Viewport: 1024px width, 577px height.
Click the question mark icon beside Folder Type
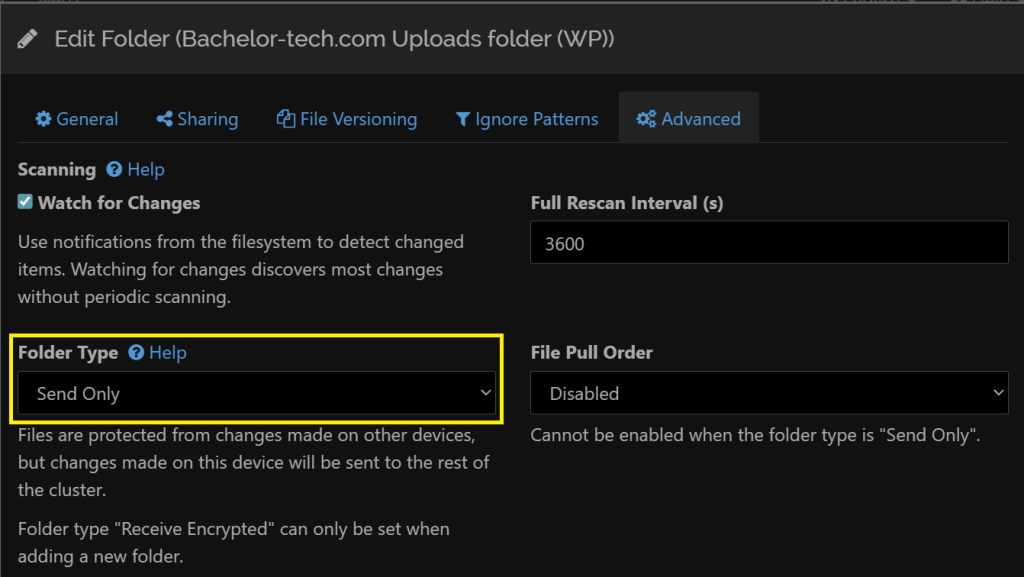click(x=136, y=353)
